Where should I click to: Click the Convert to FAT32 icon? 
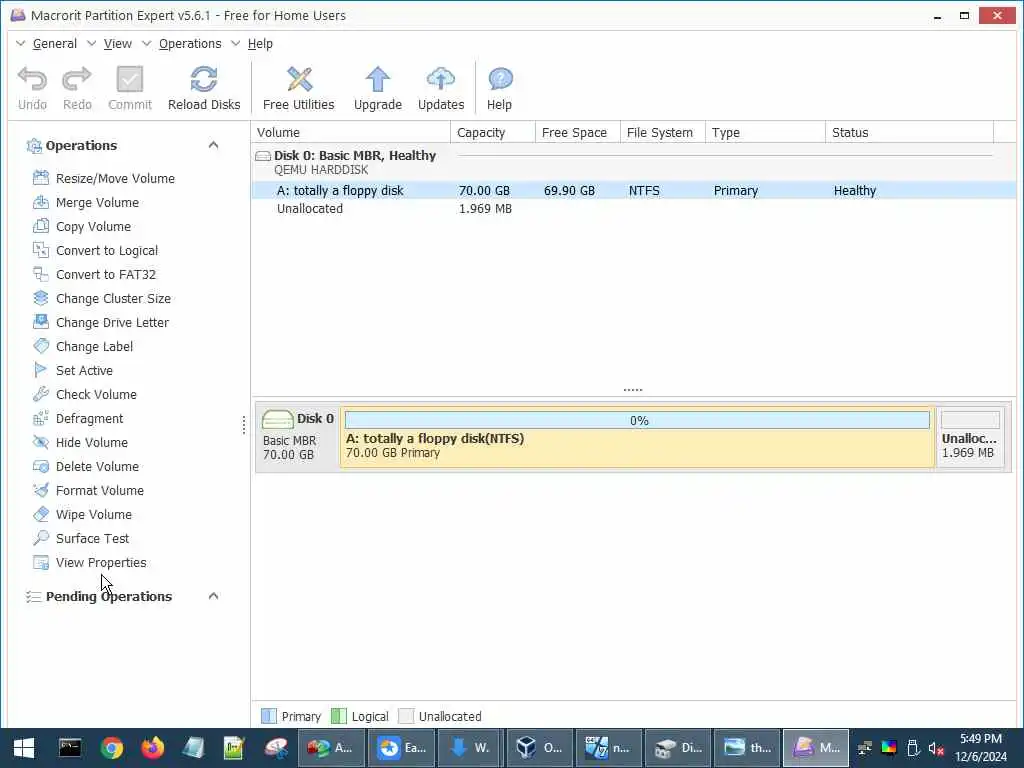click(x=41, y=274)
